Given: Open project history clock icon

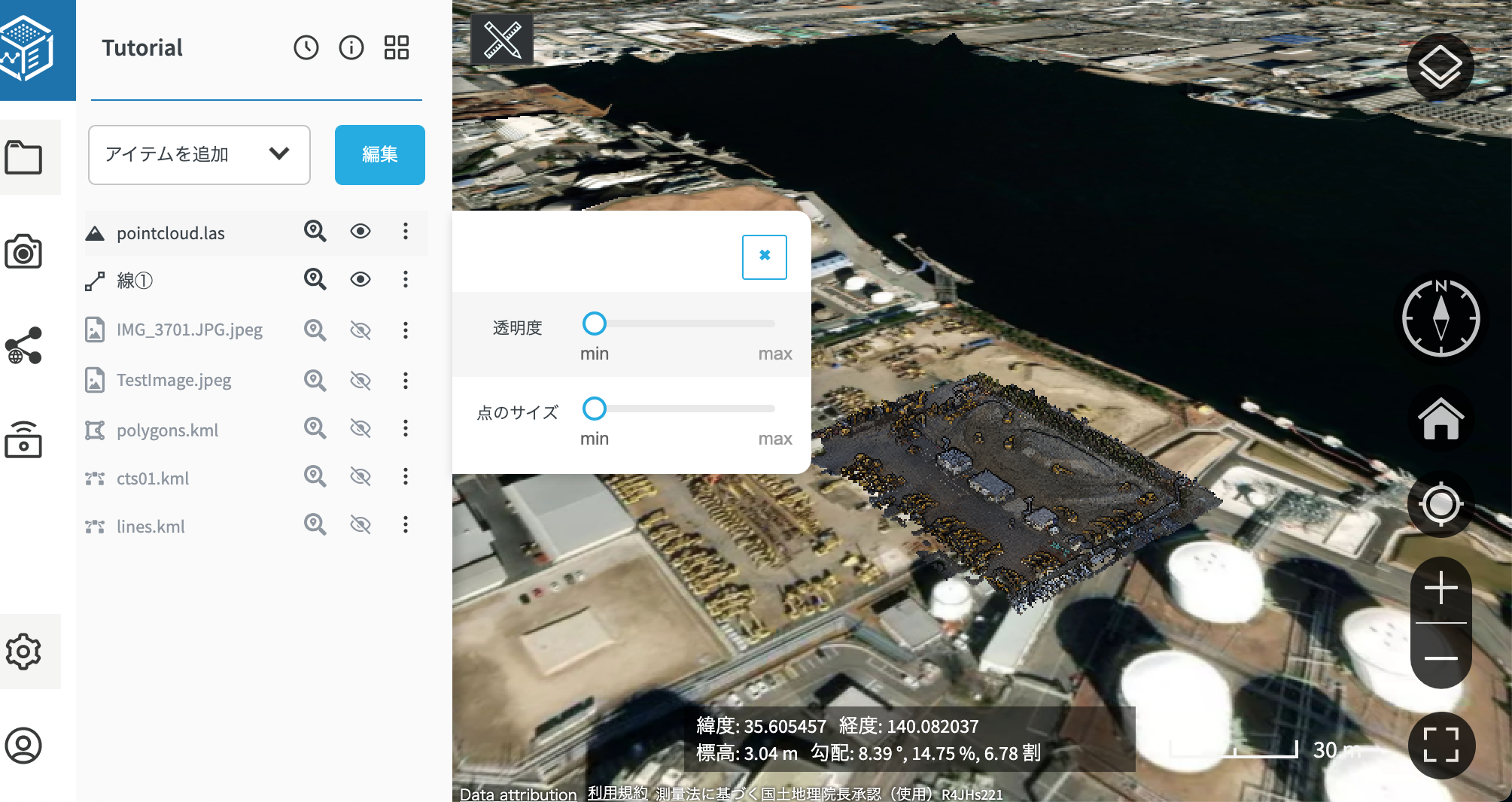Looking at the screenshot, I should click(306, 48).
